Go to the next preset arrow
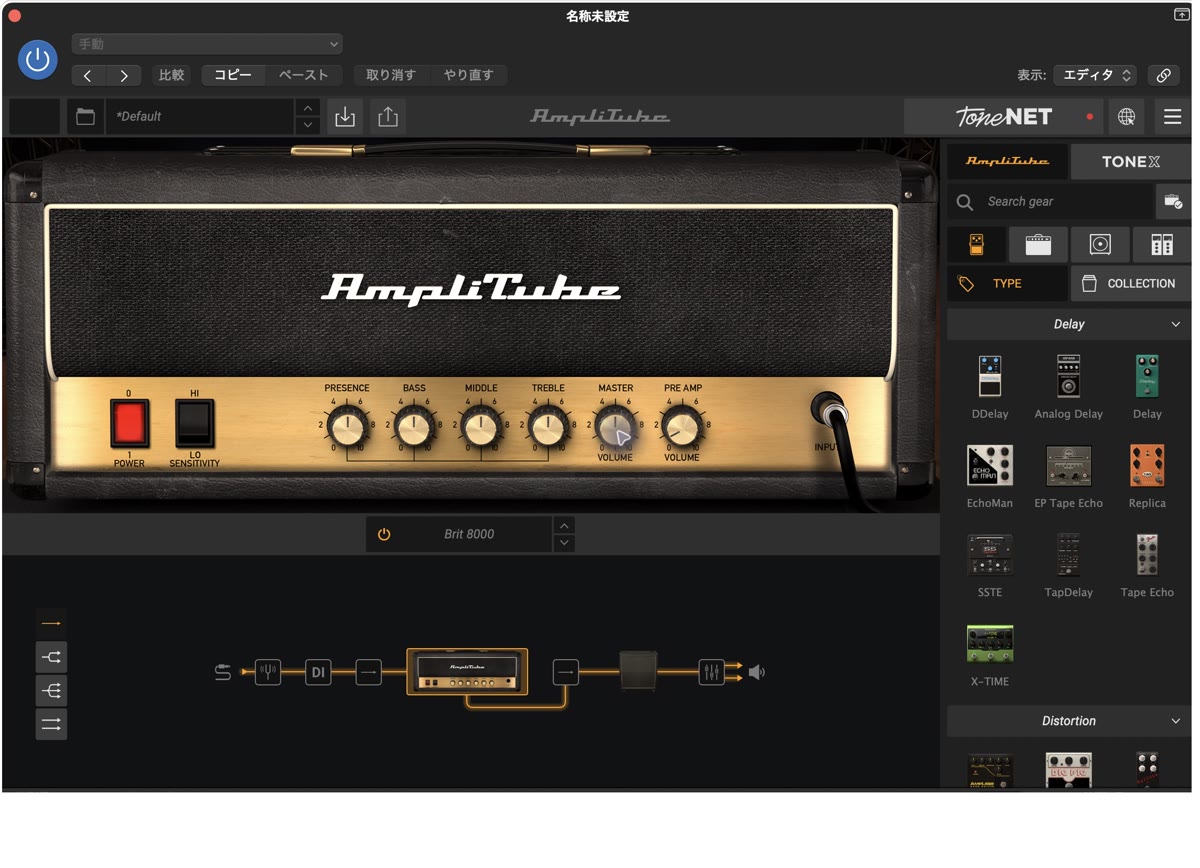Viewport: 1200px width, 868px height. coord(123,75)
